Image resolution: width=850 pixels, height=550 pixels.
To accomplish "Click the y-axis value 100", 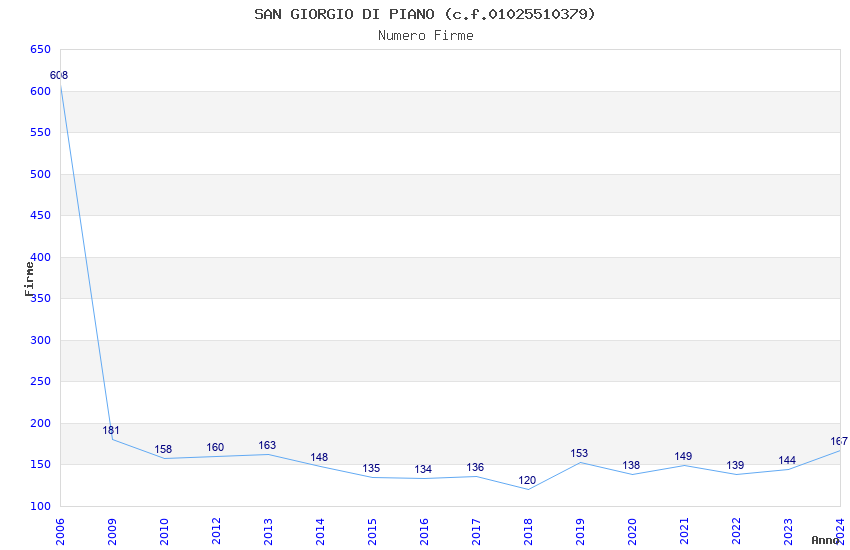I will coord(41,506).
